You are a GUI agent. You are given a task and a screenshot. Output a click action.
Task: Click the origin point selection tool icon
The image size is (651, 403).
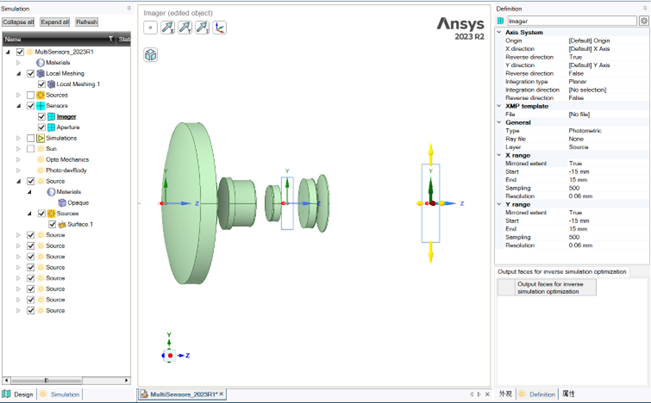point(150,28)
